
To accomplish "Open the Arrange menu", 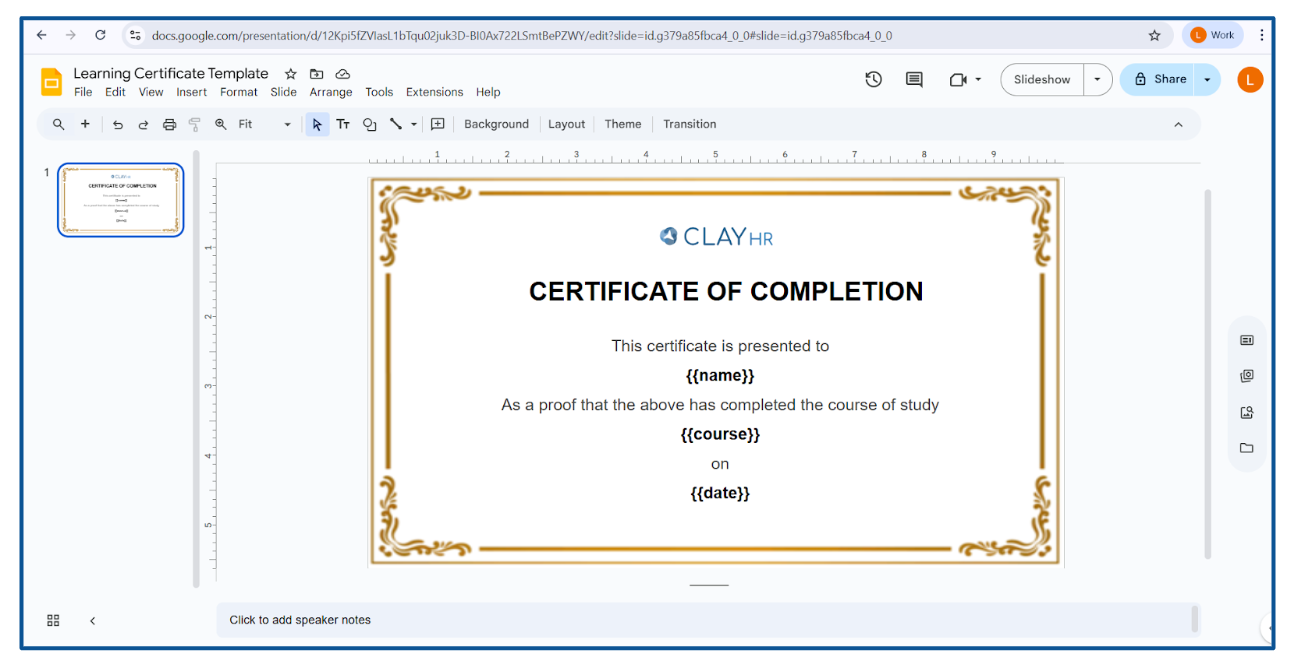I will click(331, 92).
